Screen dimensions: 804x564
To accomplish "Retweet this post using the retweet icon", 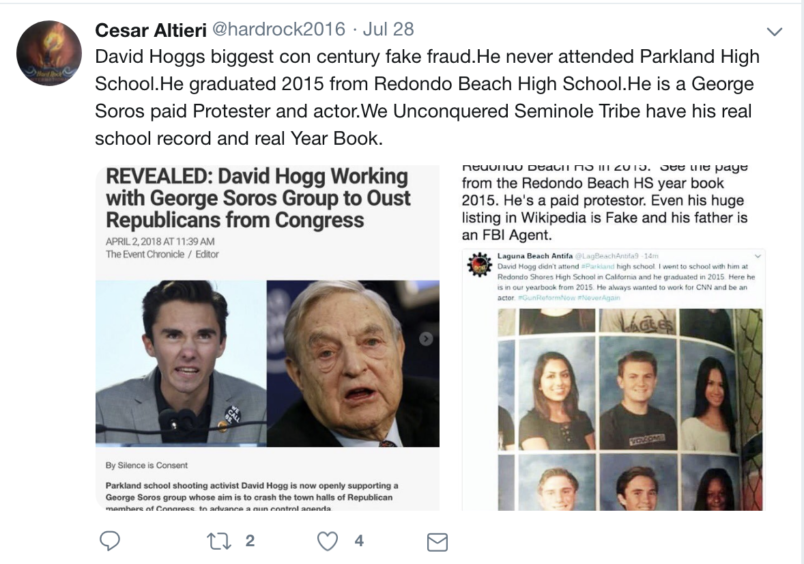I will click(x=219, y=541).
